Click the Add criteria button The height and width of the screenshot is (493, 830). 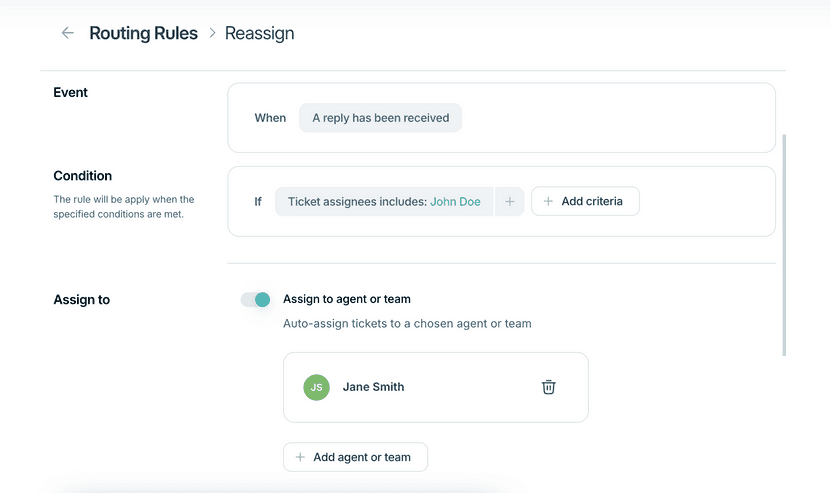[x=585, y=201]
